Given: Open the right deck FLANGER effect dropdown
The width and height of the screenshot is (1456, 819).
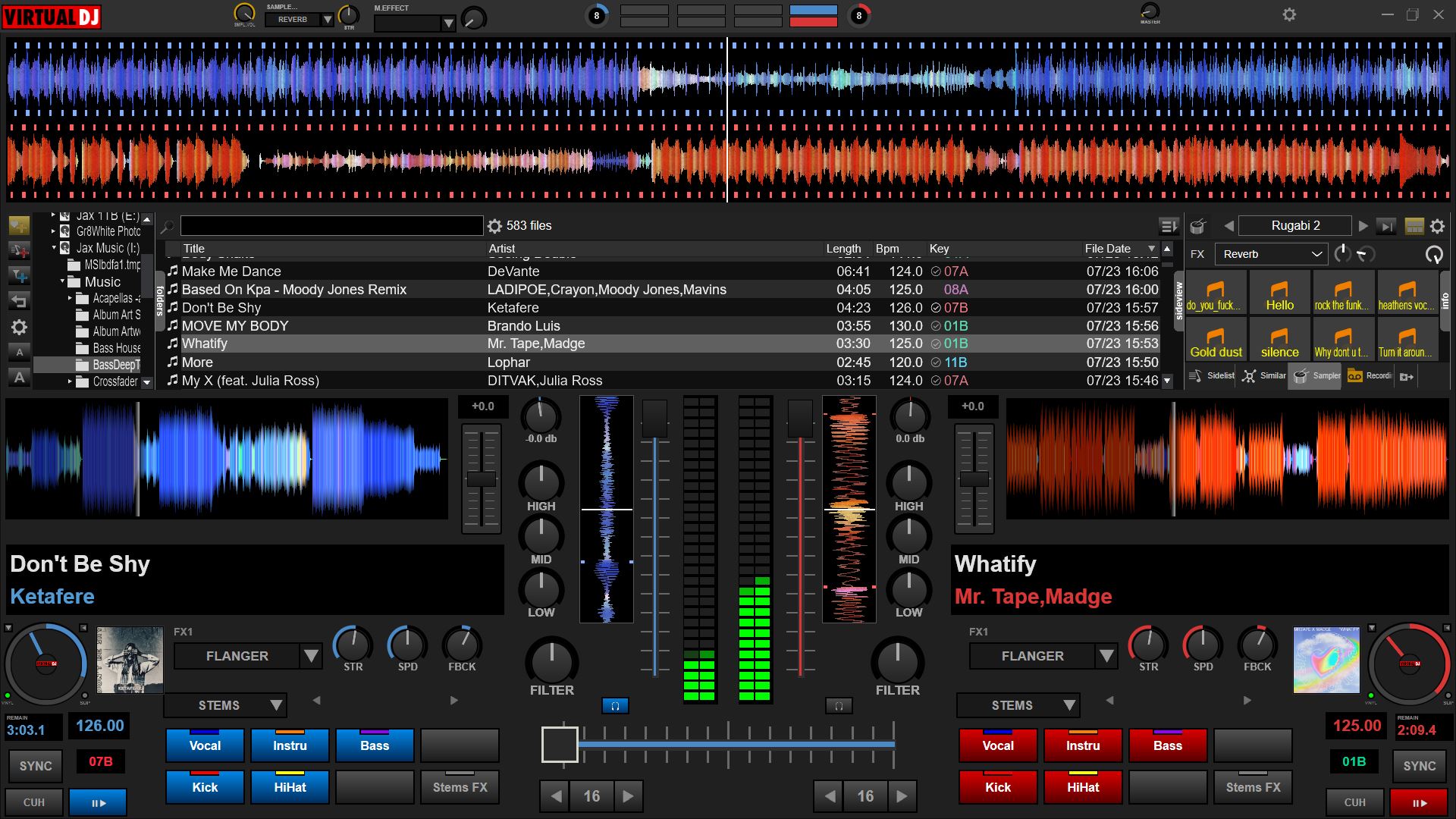Looking at the screenshot, I should pyautogui.click(x=1106, y=656).
